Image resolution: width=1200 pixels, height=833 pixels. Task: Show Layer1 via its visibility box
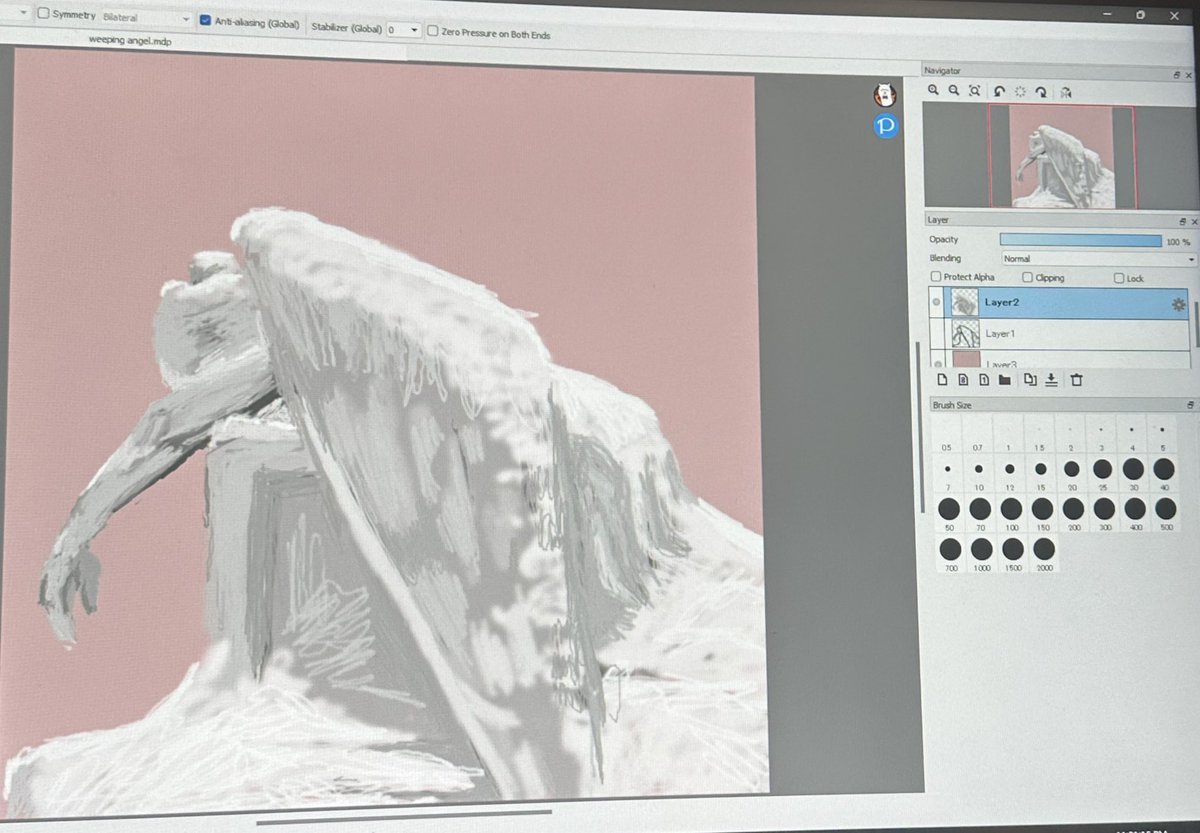(937, 333)
